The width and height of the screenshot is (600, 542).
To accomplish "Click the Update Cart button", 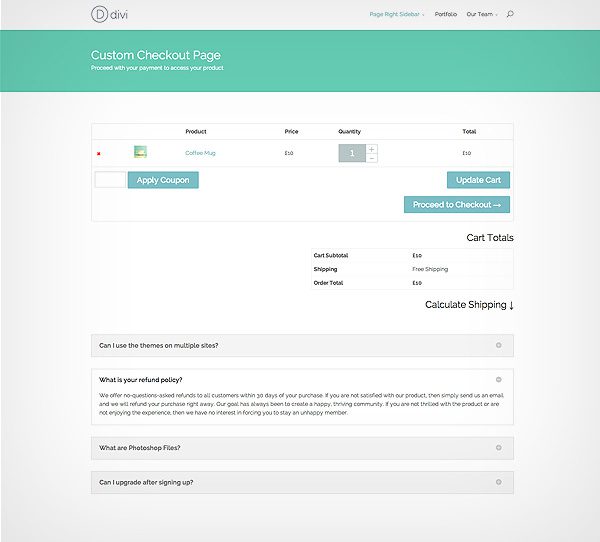I will [478, 180].
